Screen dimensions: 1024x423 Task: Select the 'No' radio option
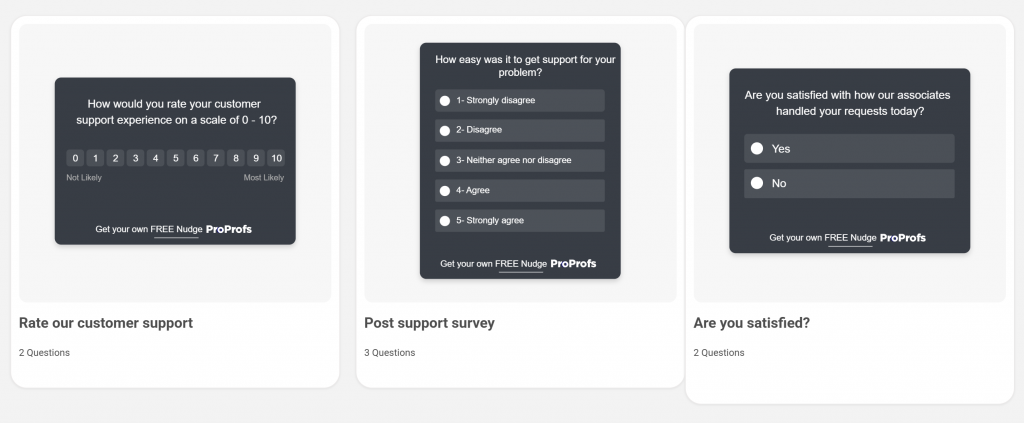(757, 184)
